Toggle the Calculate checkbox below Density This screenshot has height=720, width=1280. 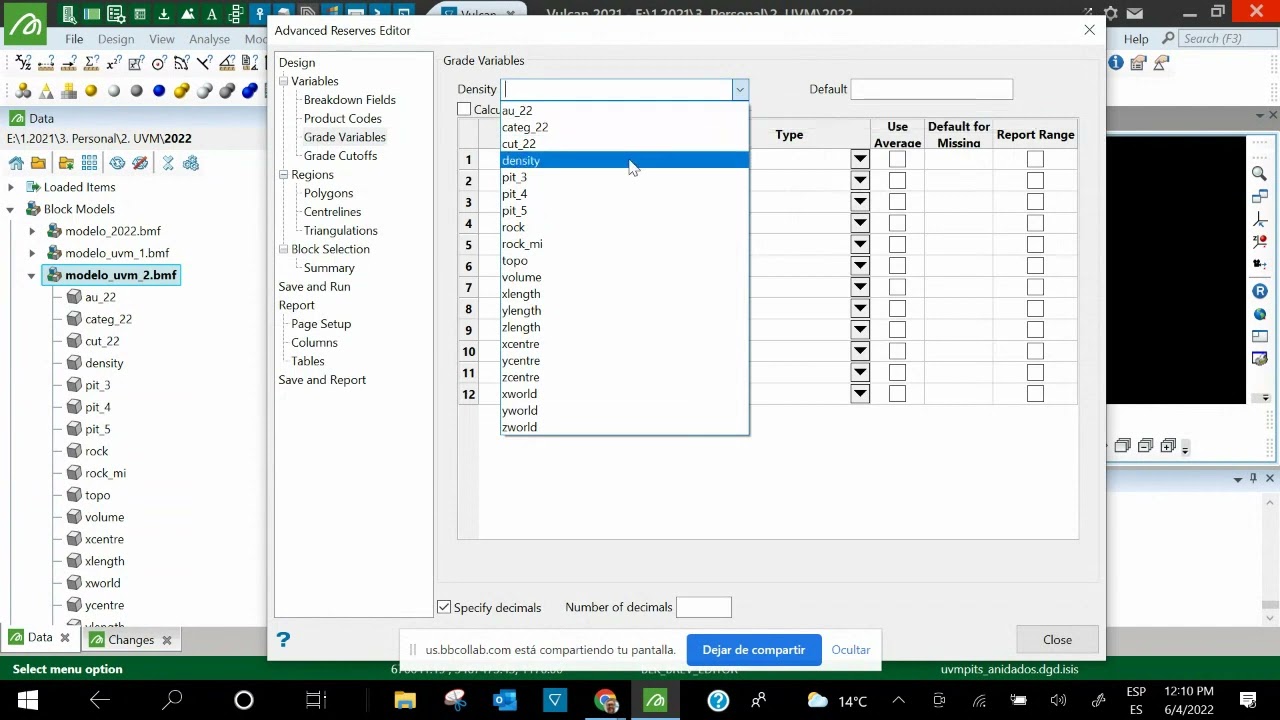(464, 109)
